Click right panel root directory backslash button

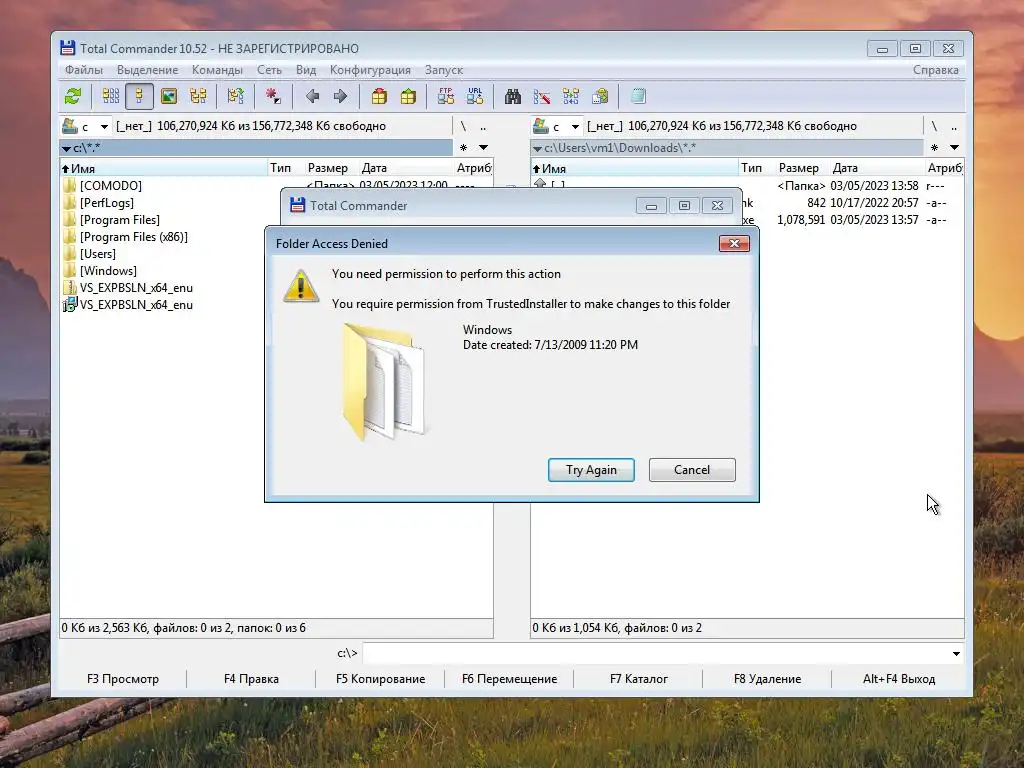pos(934,126)
